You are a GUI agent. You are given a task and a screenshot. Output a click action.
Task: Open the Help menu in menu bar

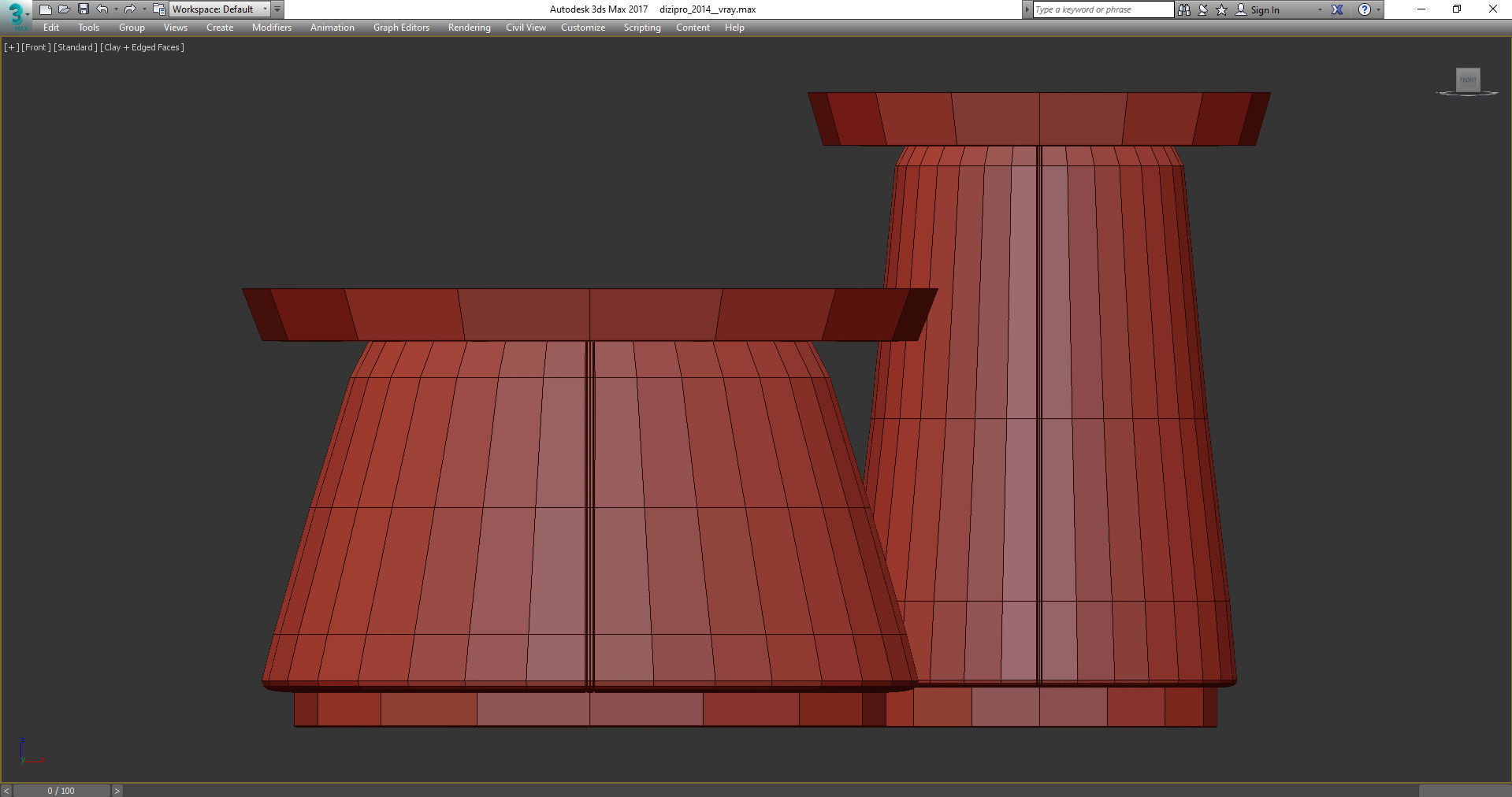pyautogui.click(x=734, y=28)
